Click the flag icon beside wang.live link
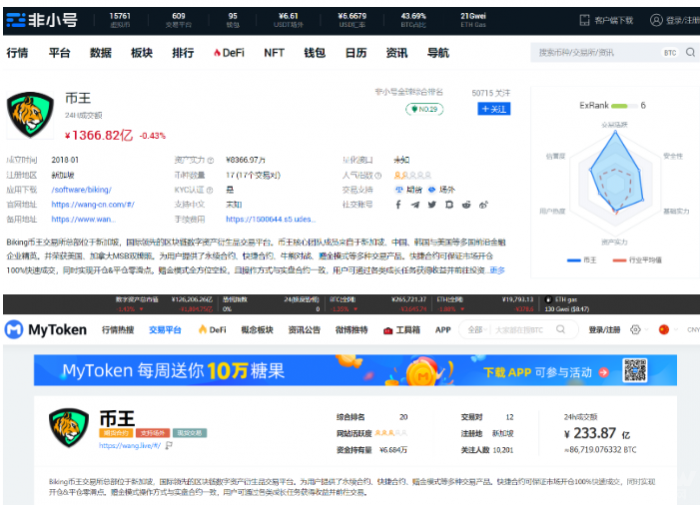 pyautogui.click(x=169, y=446)
